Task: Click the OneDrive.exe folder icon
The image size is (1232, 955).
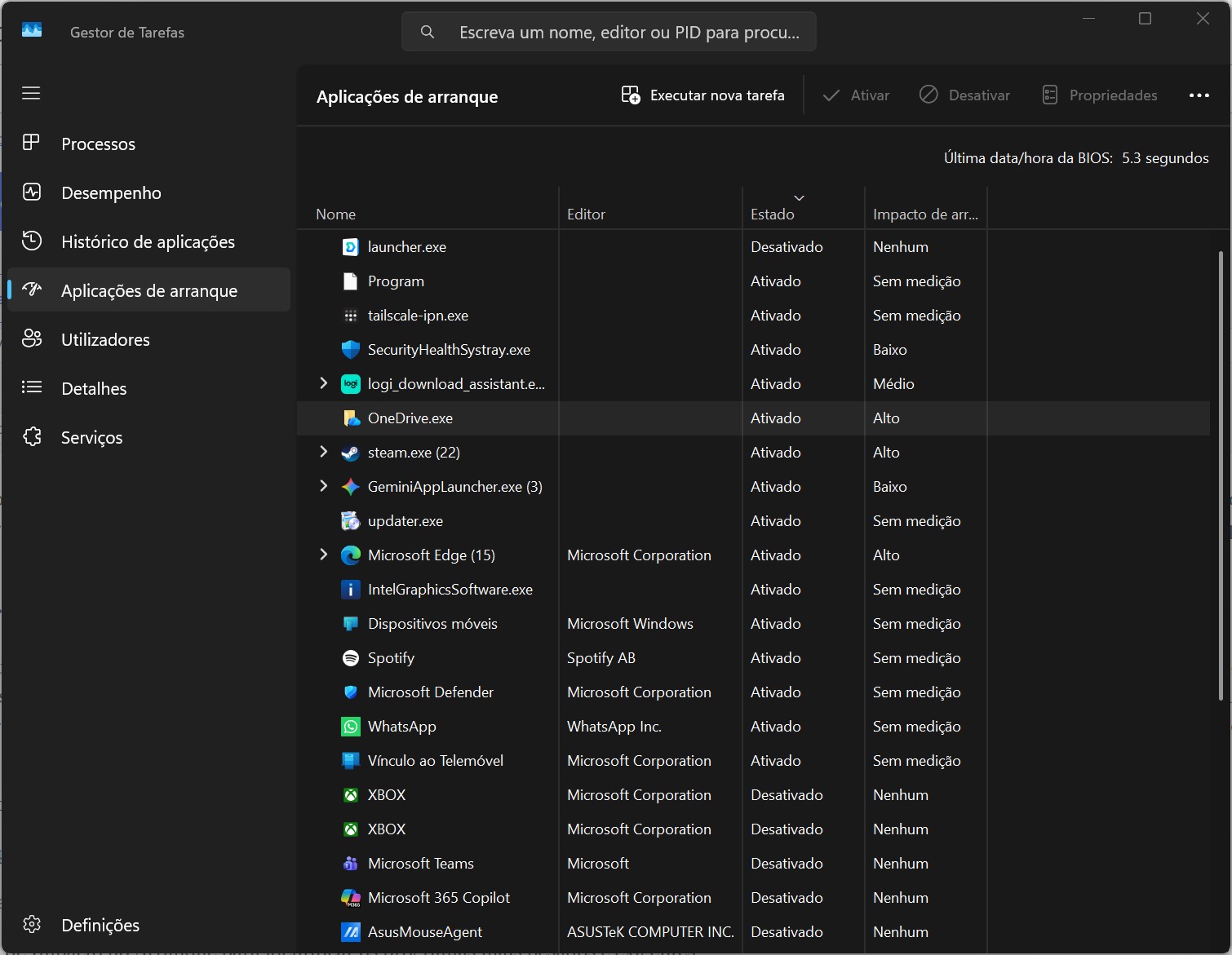Action: tap(351, 418)
